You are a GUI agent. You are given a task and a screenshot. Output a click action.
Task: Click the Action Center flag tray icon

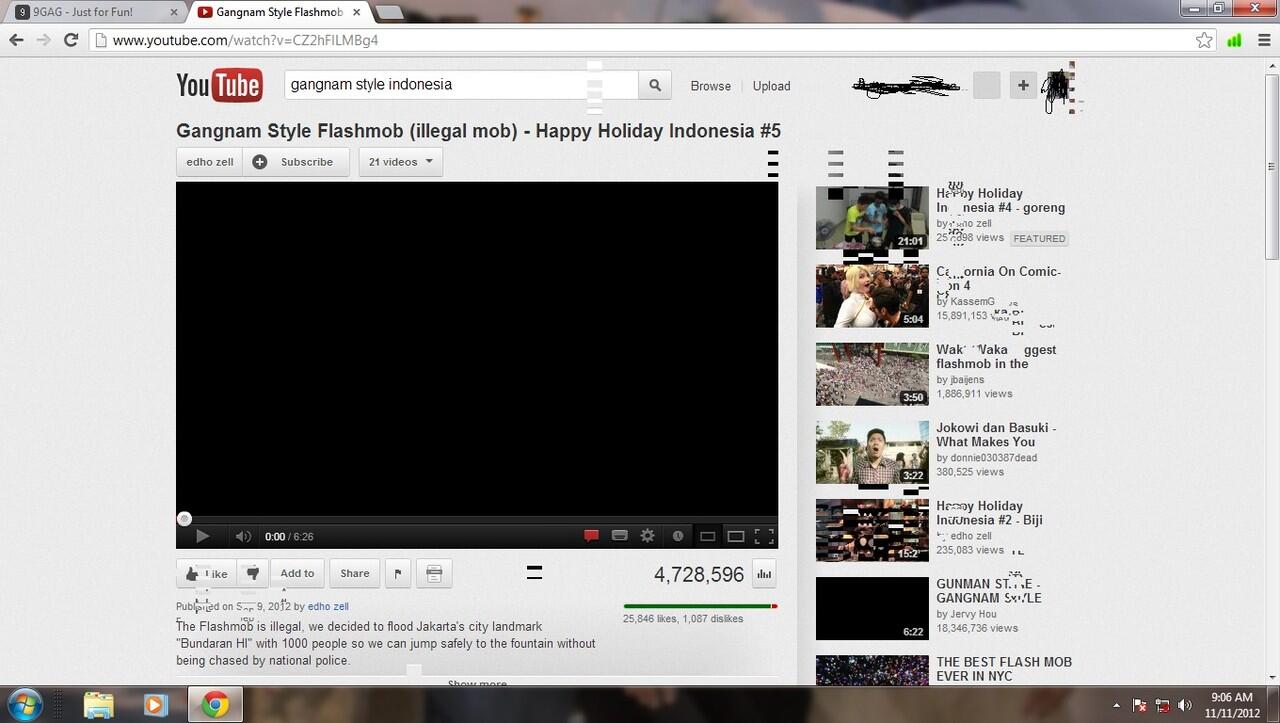click(x=1139, y=706)
